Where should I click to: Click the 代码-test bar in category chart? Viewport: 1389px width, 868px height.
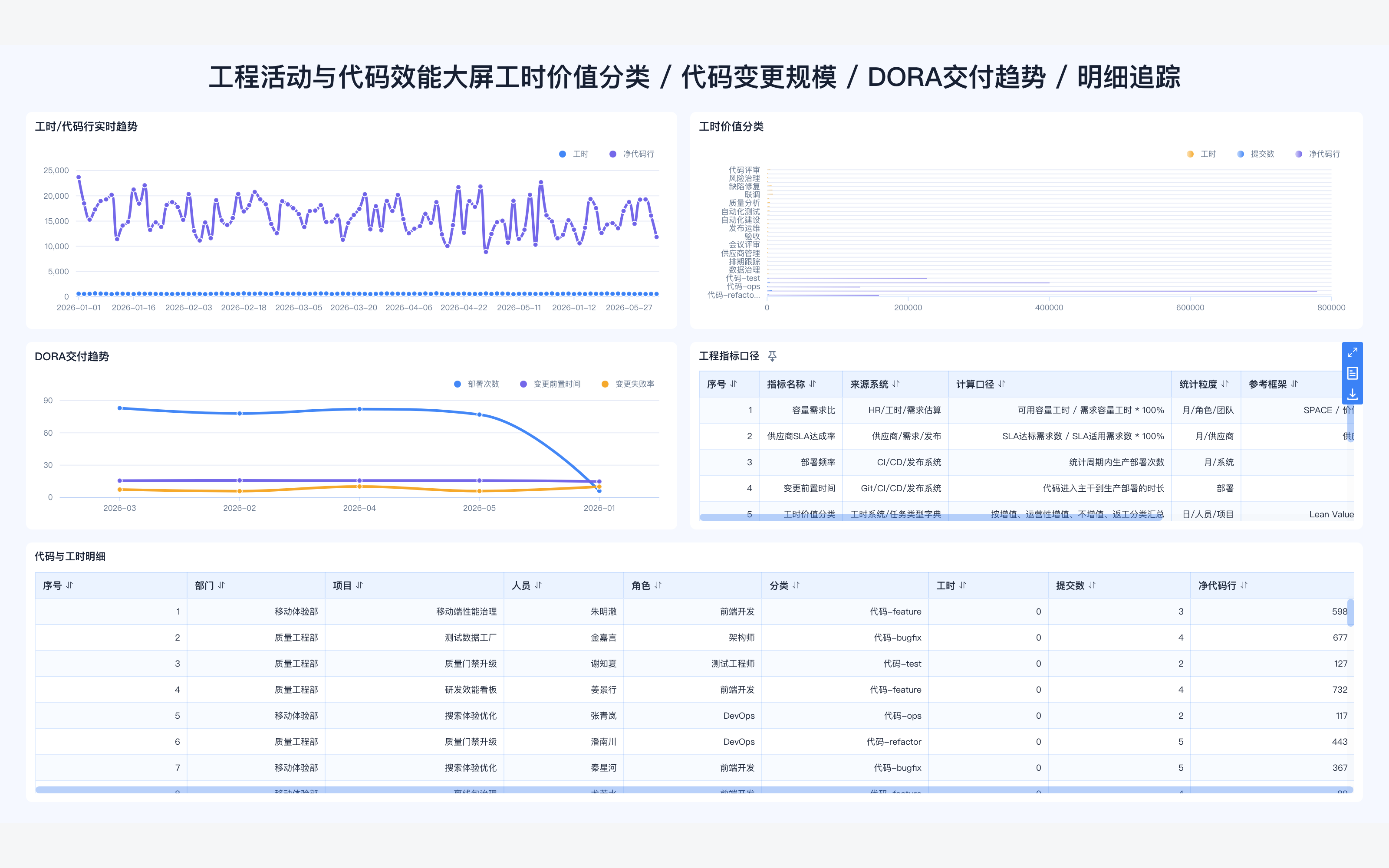[x=846, y=279]
